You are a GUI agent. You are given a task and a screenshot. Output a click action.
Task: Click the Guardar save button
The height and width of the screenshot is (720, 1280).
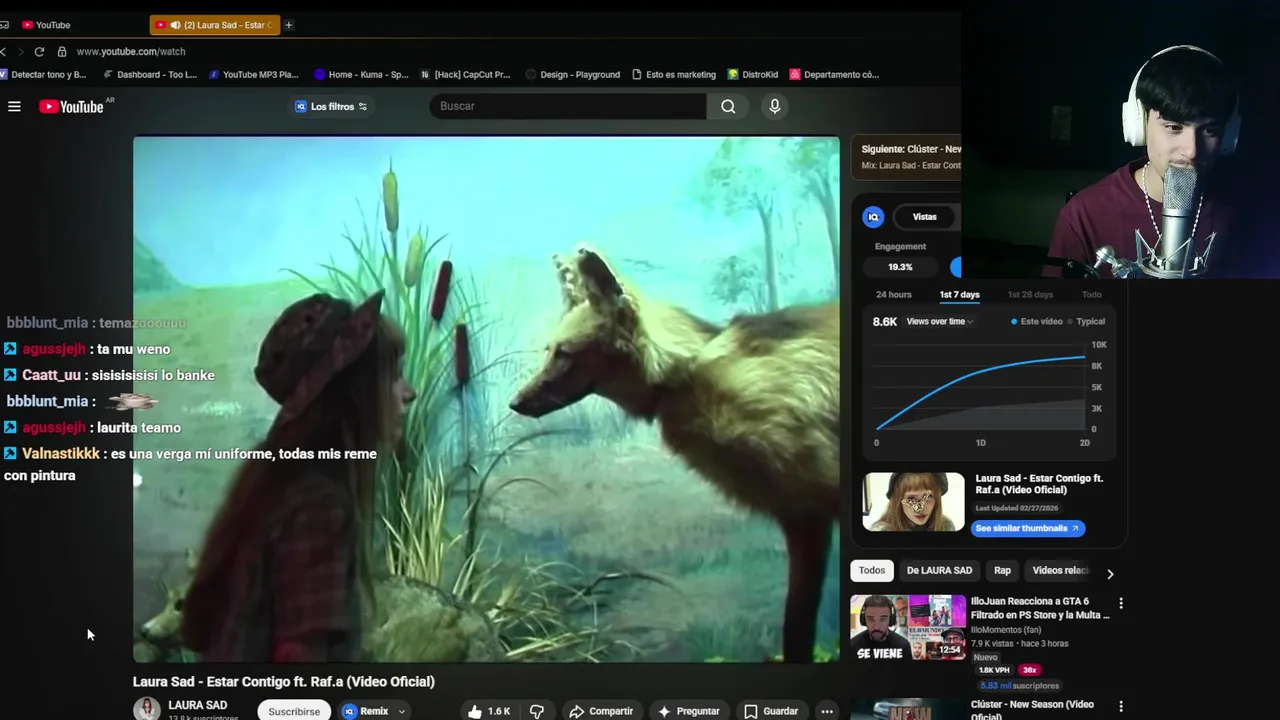pyautogui.click(x=770, y=711)
